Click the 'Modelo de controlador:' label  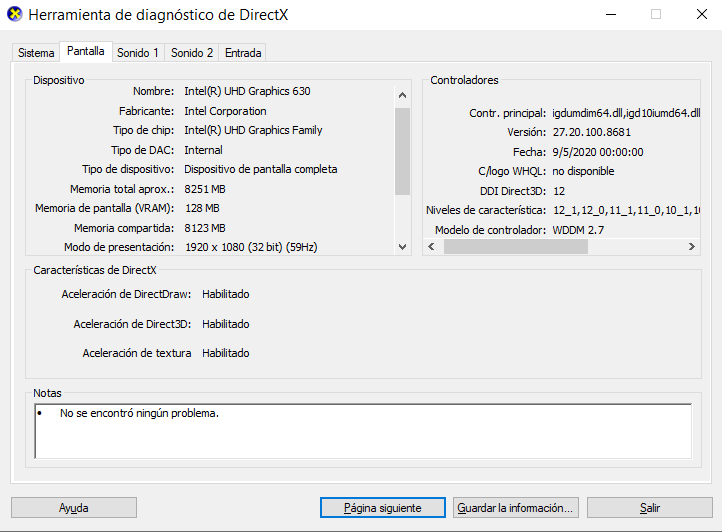coord(490,230)
